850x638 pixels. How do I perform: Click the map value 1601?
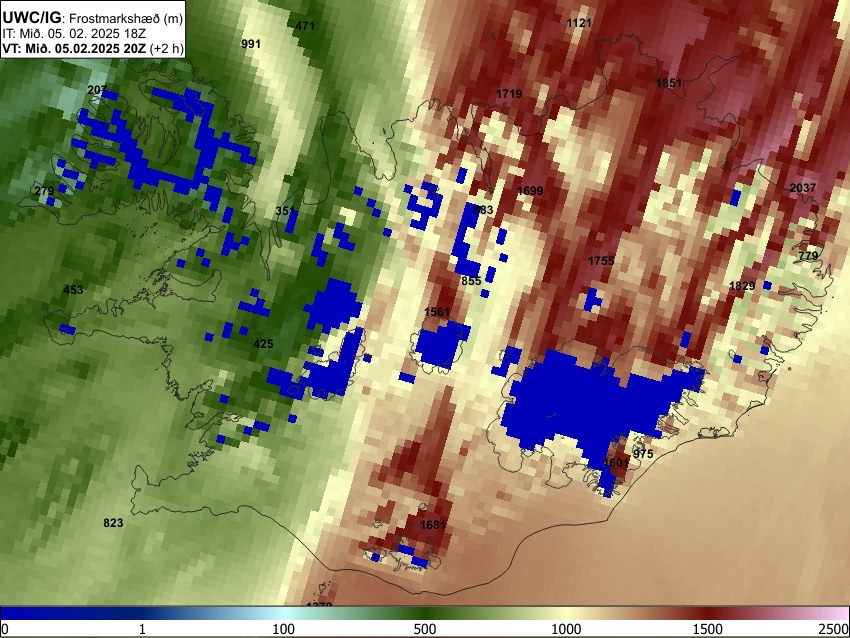(x=616, y=463)
